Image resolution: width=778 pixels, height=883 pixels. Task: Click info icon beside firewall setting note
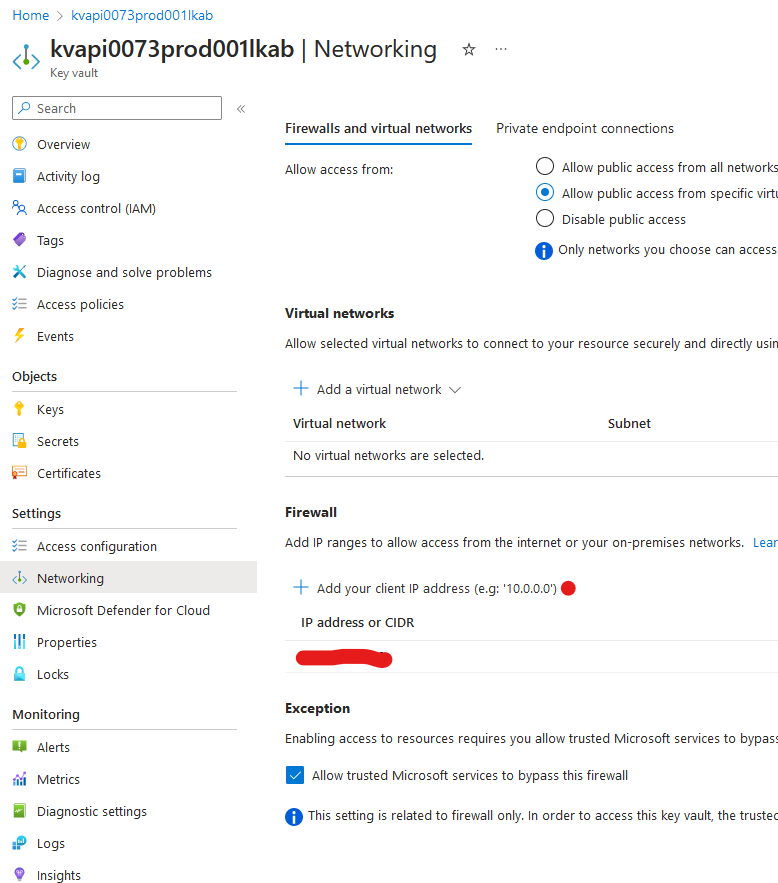[x=294, y=816]
